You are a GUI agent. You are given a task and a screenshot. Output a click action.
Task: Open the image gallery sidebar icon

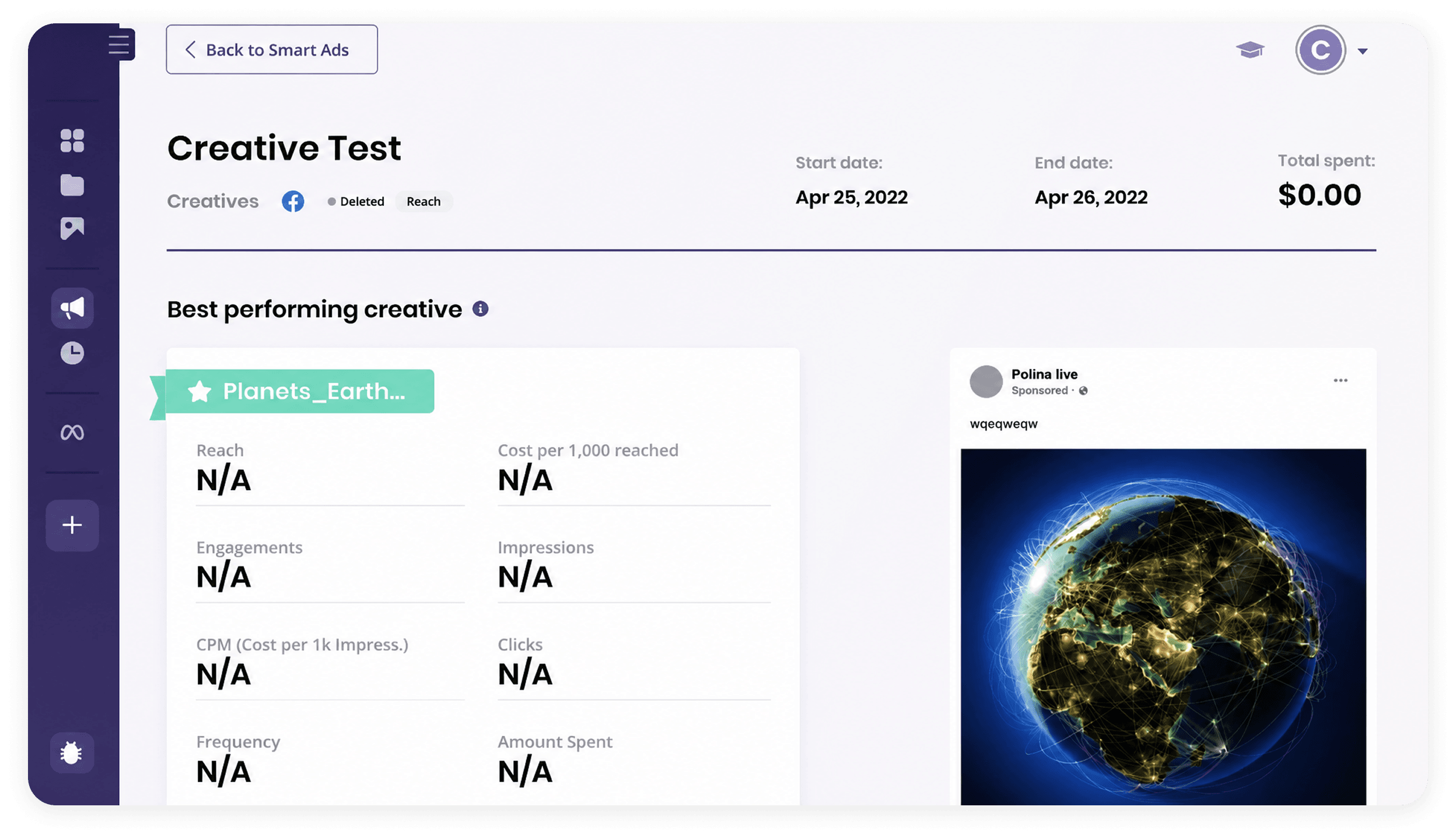click(72, 228)
